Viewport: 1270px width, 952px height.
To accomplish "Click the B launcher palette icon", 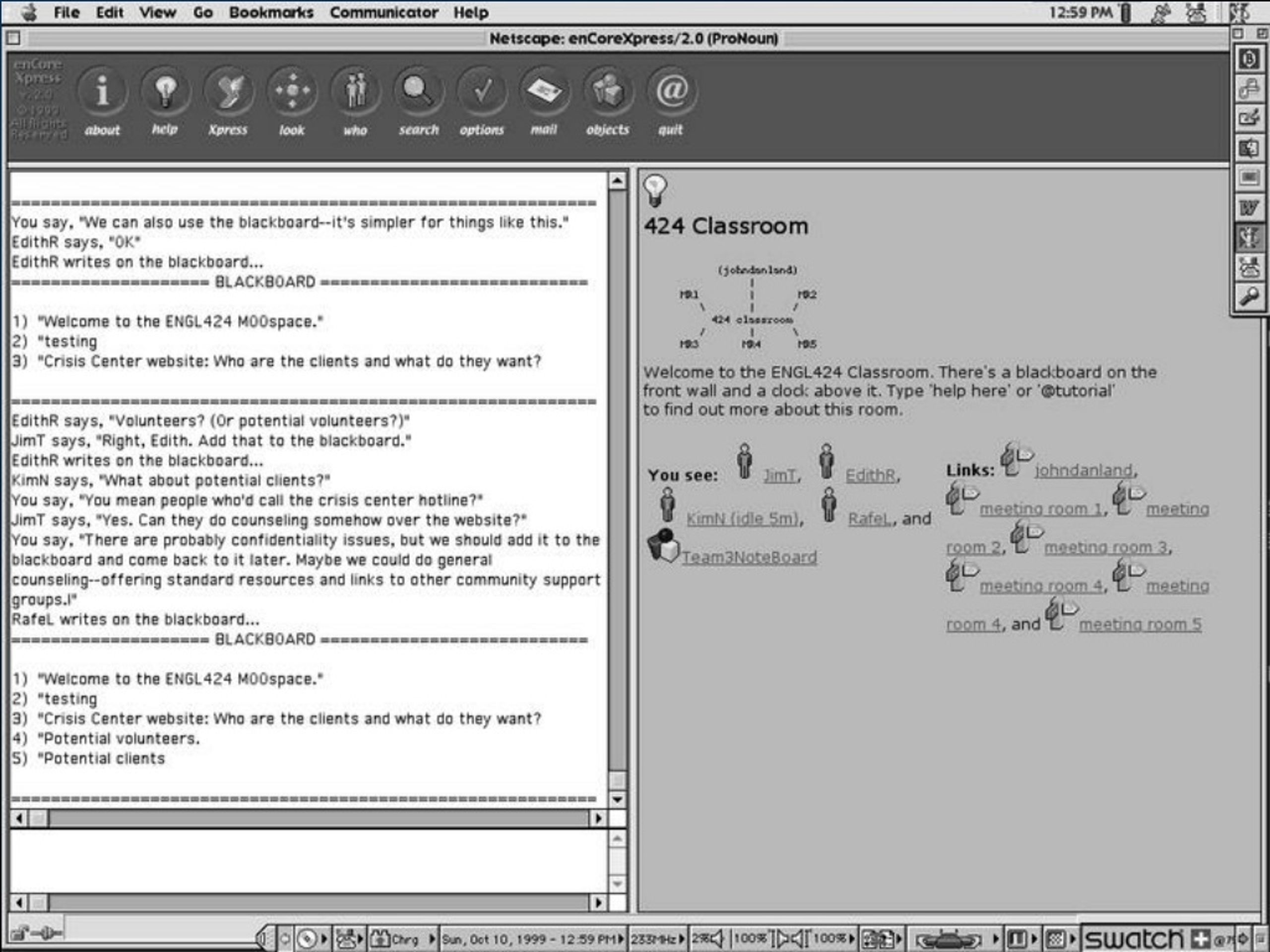I will tap(1249, 59).
